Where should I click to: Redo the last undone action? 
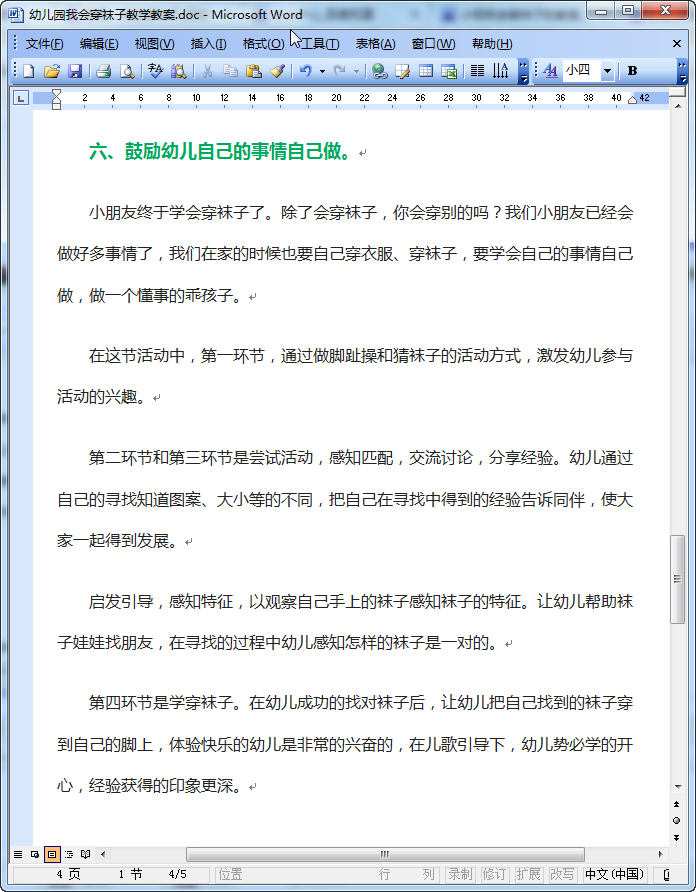tap(340, 71)
